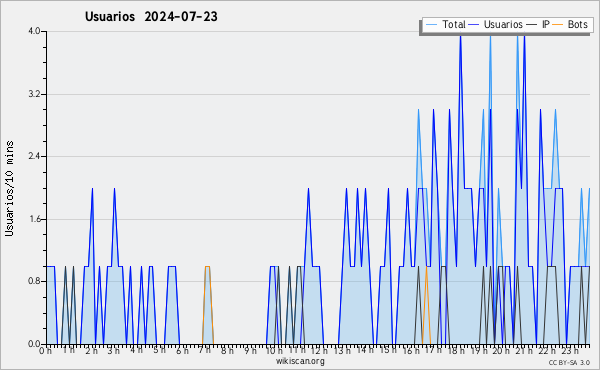The height and width of the screenshot is (370, 600).
Task: Click the '9 h' x-axis label
Action: (x=250, y=351)
